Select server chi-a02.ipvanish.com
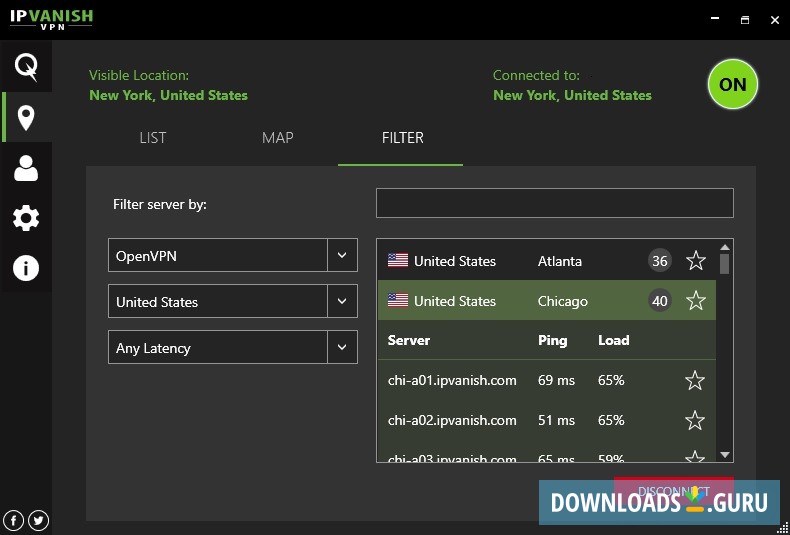The image size is (790, 535). [547, 420]
